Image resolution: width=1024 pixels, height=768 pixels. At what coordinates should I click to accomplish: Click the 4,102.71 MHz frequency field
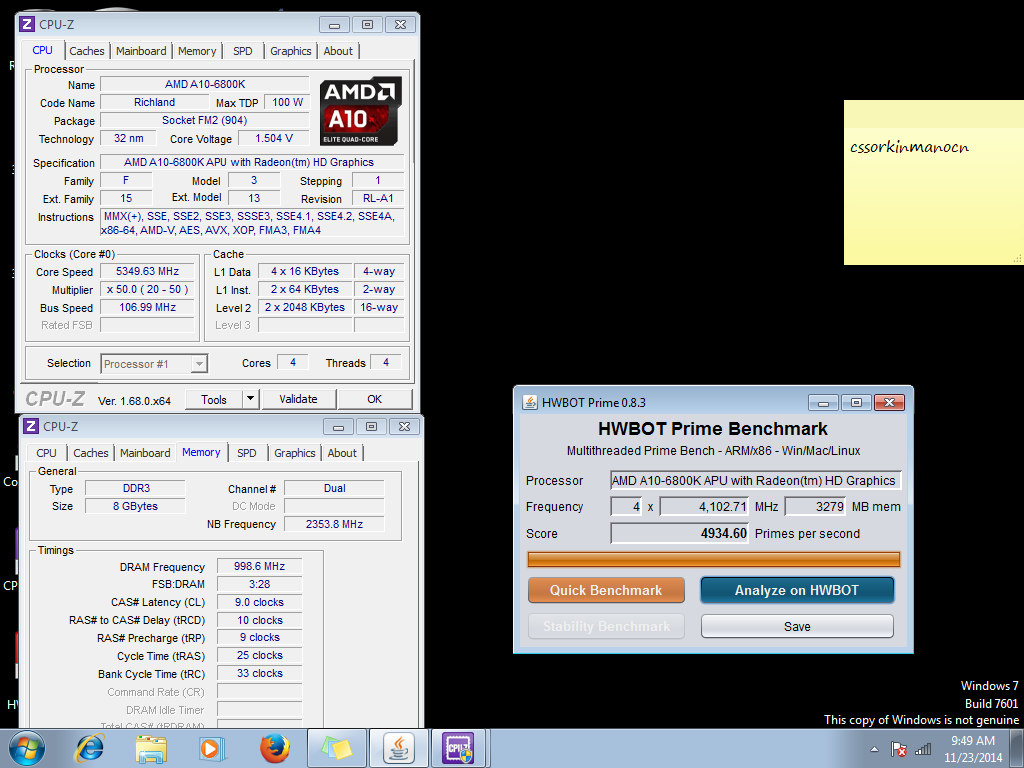(705, 507)
